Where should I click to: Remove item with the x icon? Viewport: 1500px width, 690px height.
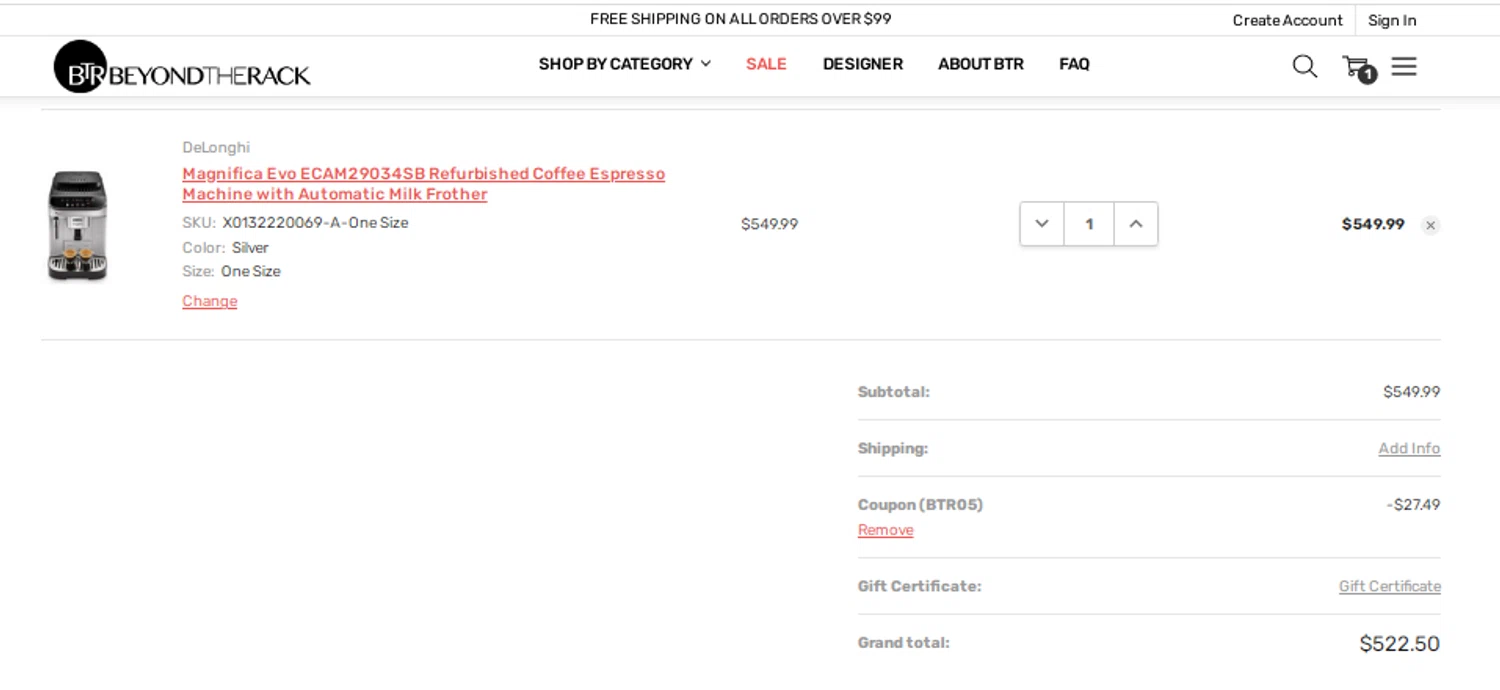click(x=1431, y=225)
